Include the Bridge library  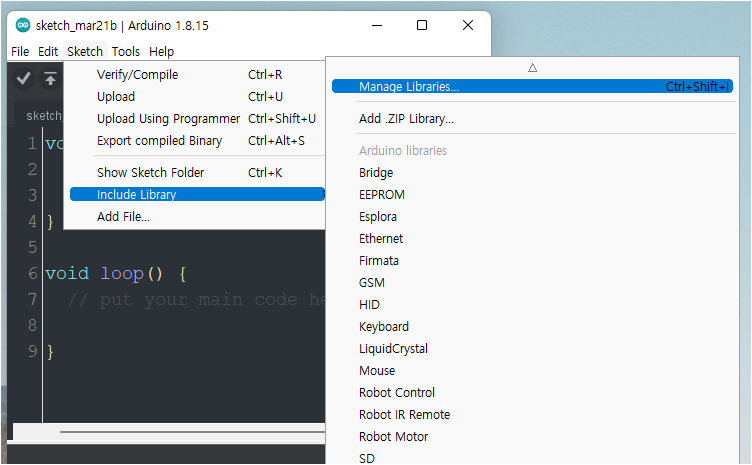coord(532,173)
